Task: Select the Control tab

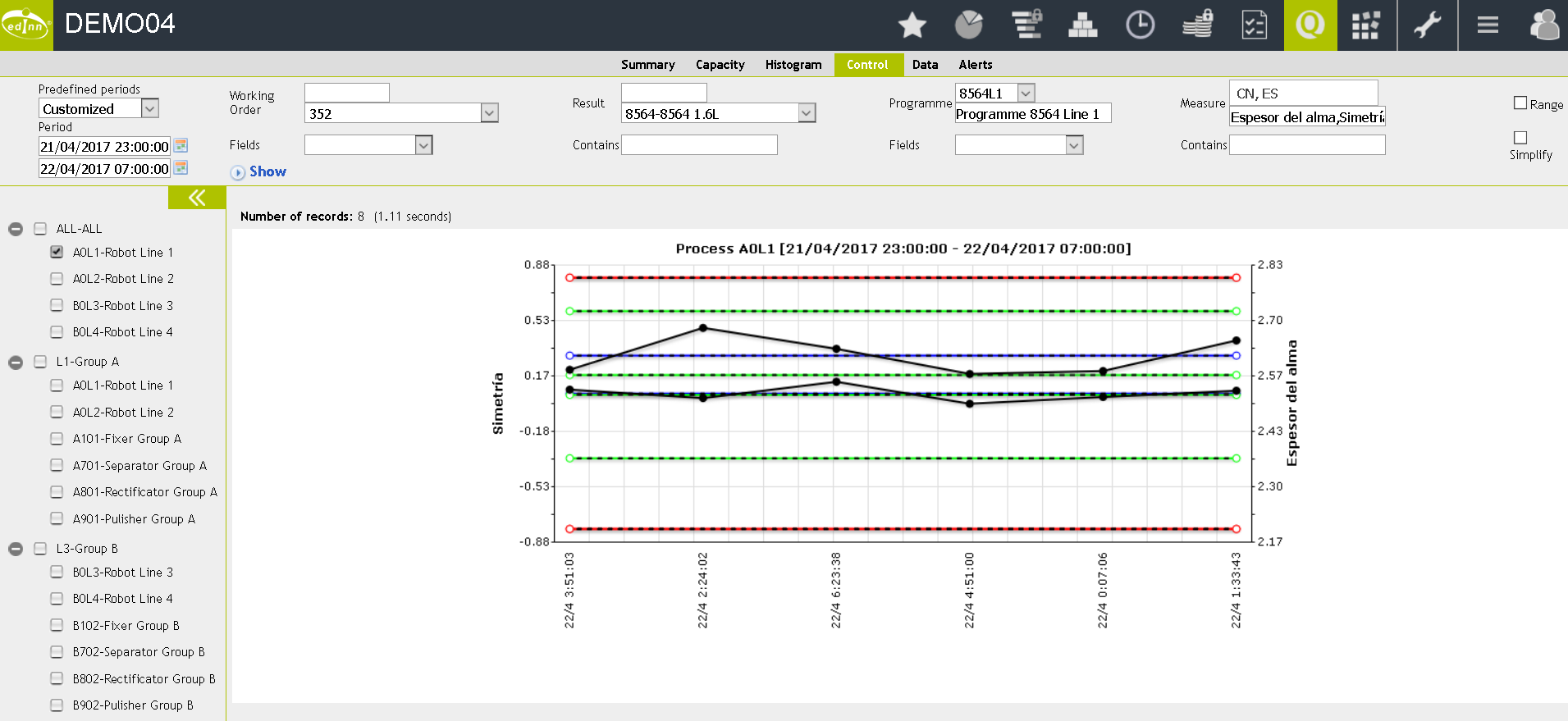Action: click(x=868, y=65)
